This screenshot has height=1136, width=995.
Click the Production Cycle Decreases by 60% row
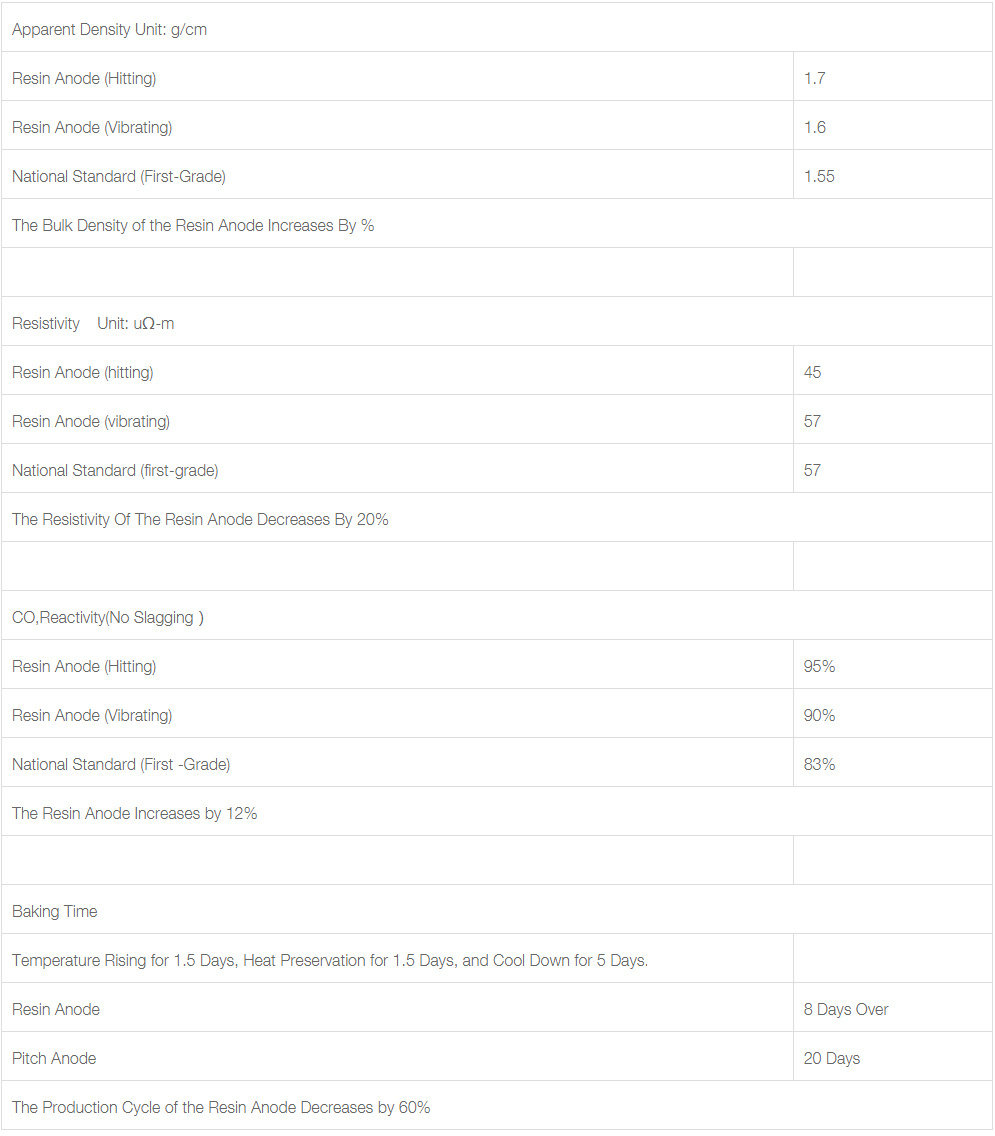[496, 1106]
